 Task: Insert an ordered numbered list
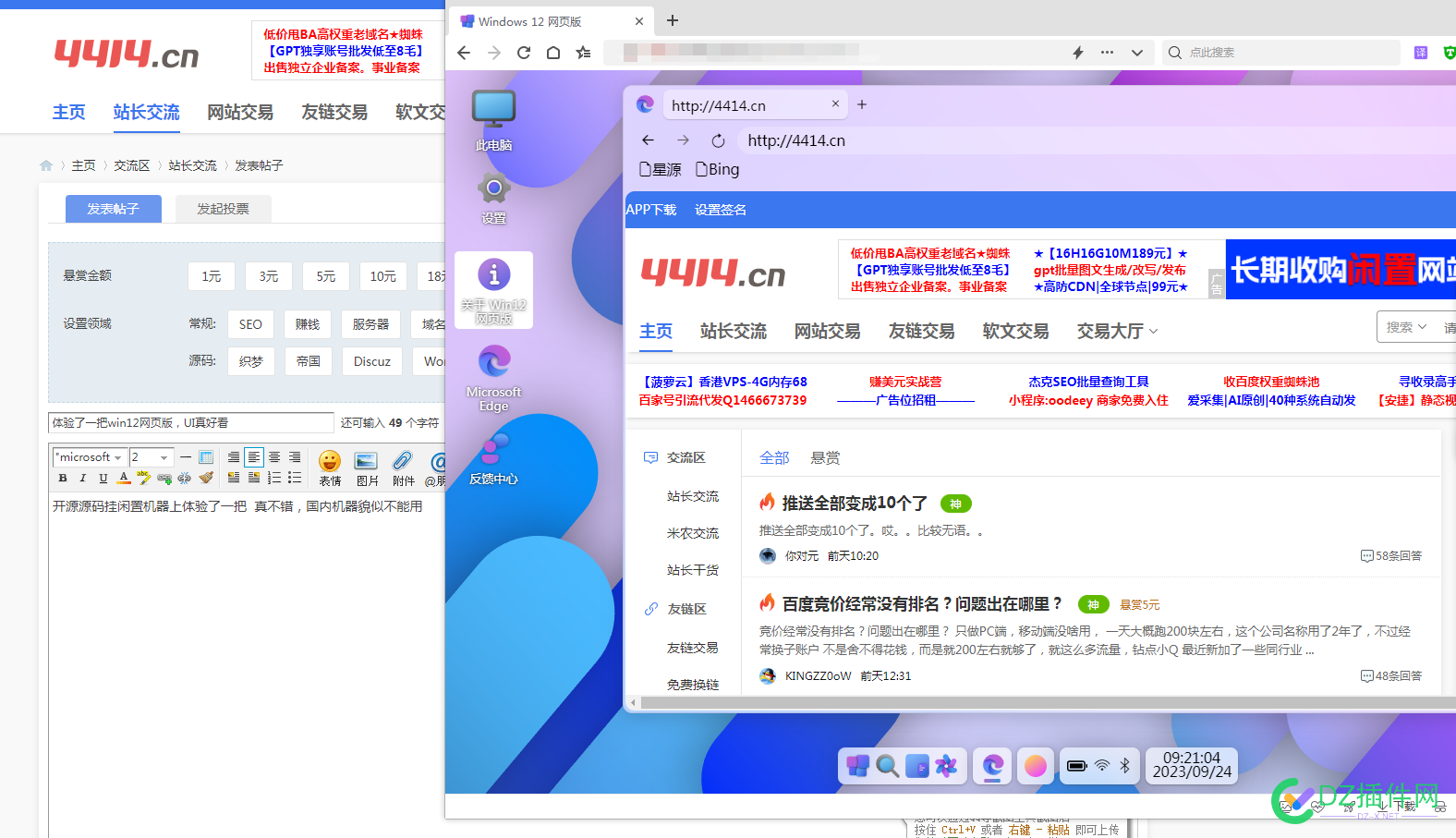274,478
